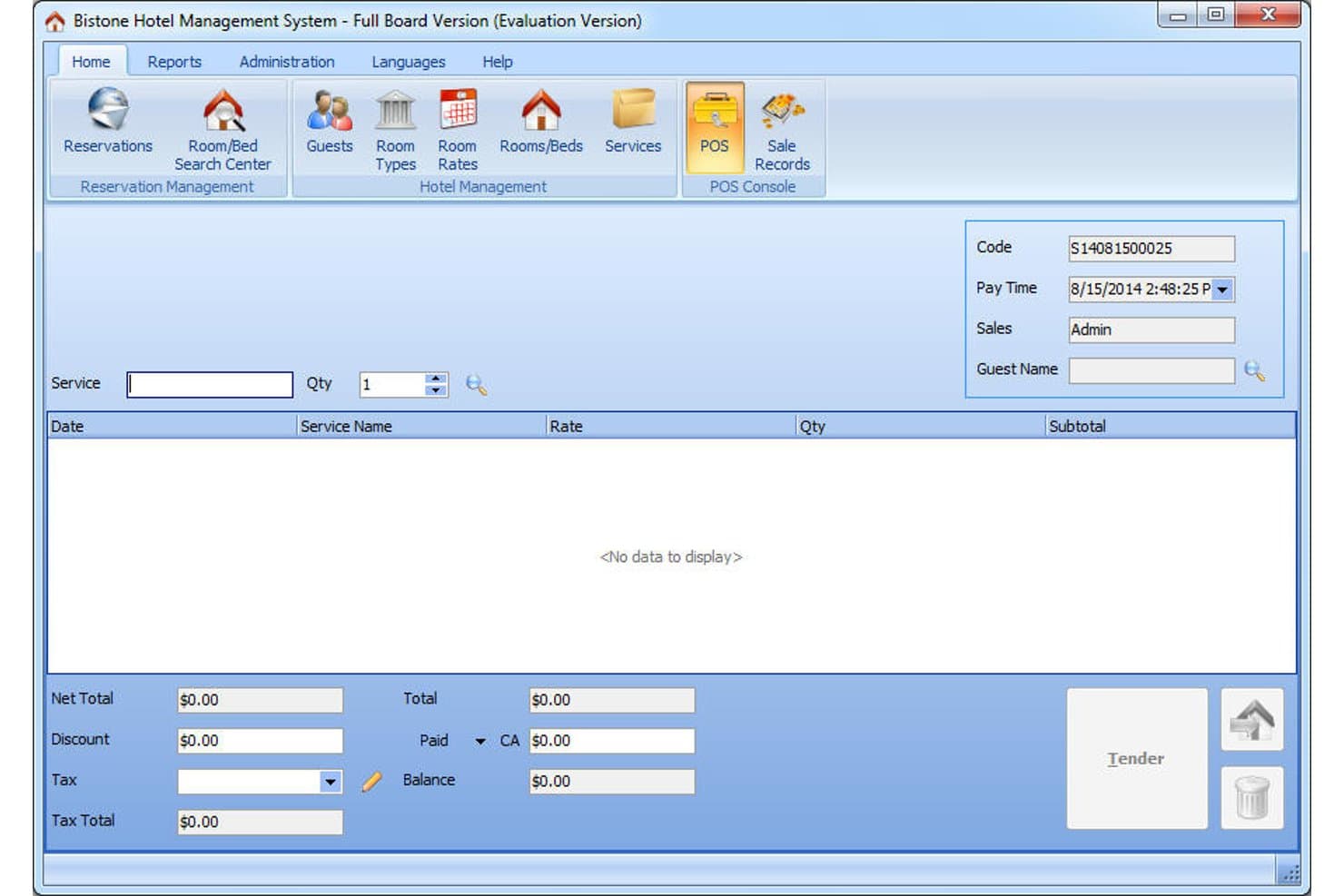This screenshot has width=1344, height=896.
Task: Sort by the Rate column header
Action: click(672, 427)
